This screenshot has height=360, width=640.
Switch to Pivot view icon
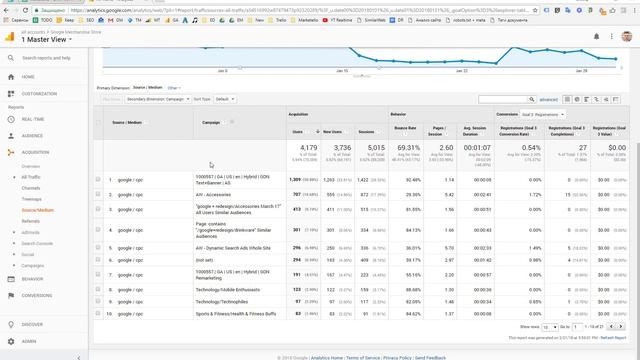click(x=616, y=99)
